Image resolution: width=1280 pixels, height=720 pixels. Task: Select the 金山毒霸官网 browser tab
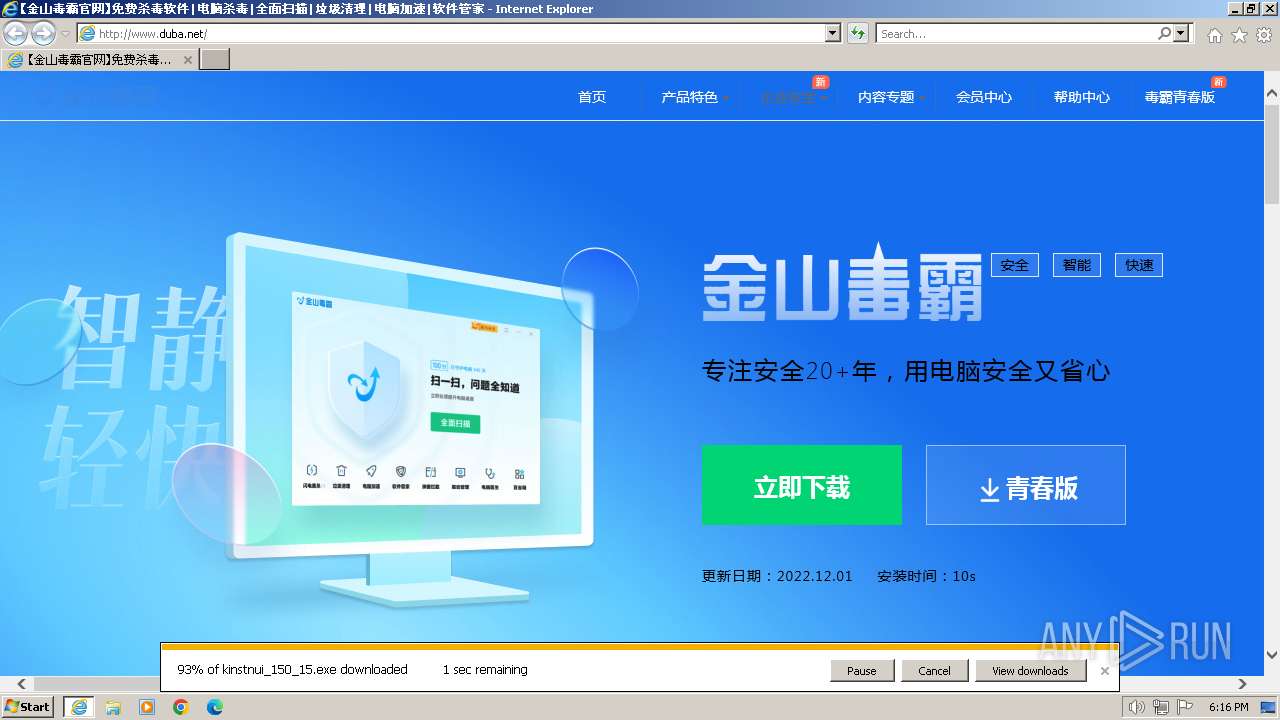click(98, 60)
